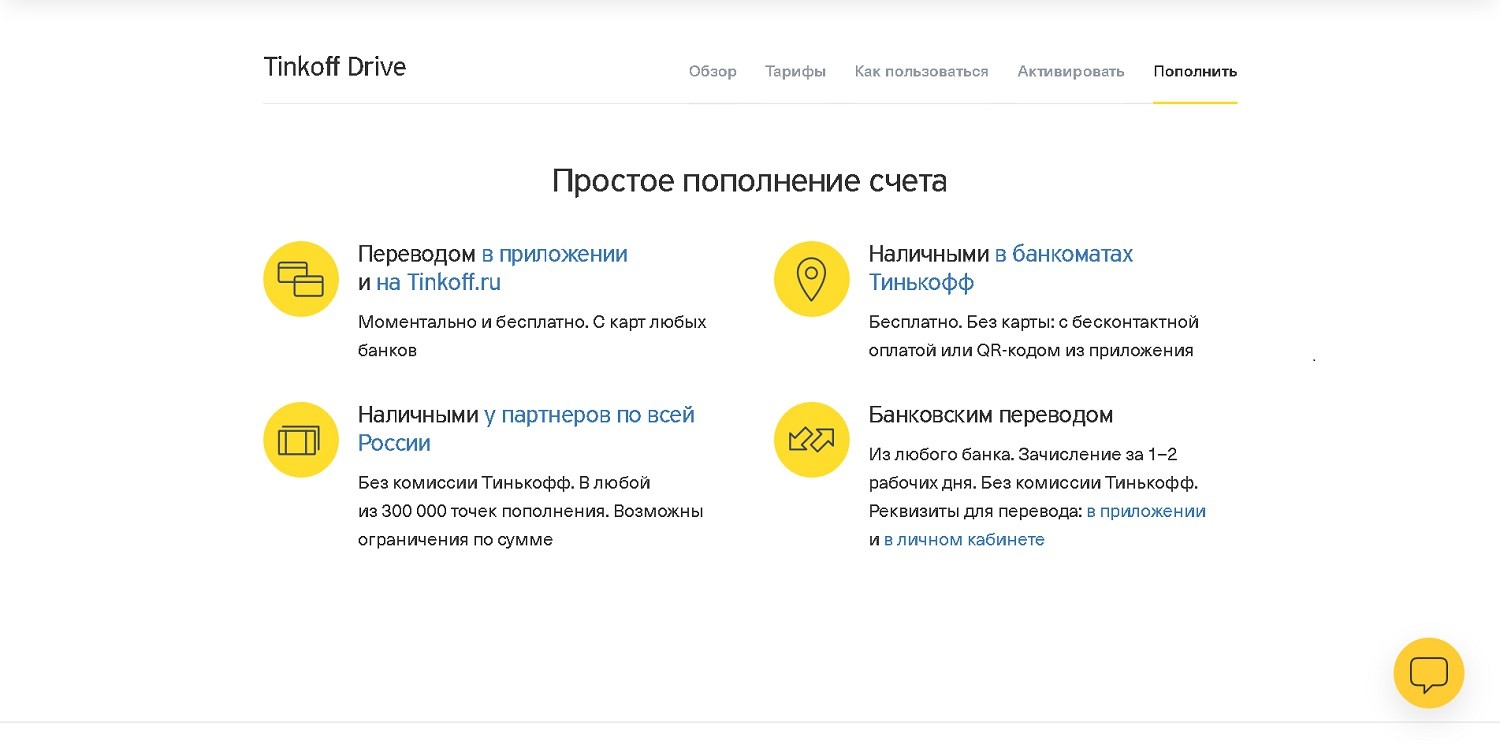Click text 'ограничения по сумме'
The width and height of the screenshot is (1500, 744).
455,540
